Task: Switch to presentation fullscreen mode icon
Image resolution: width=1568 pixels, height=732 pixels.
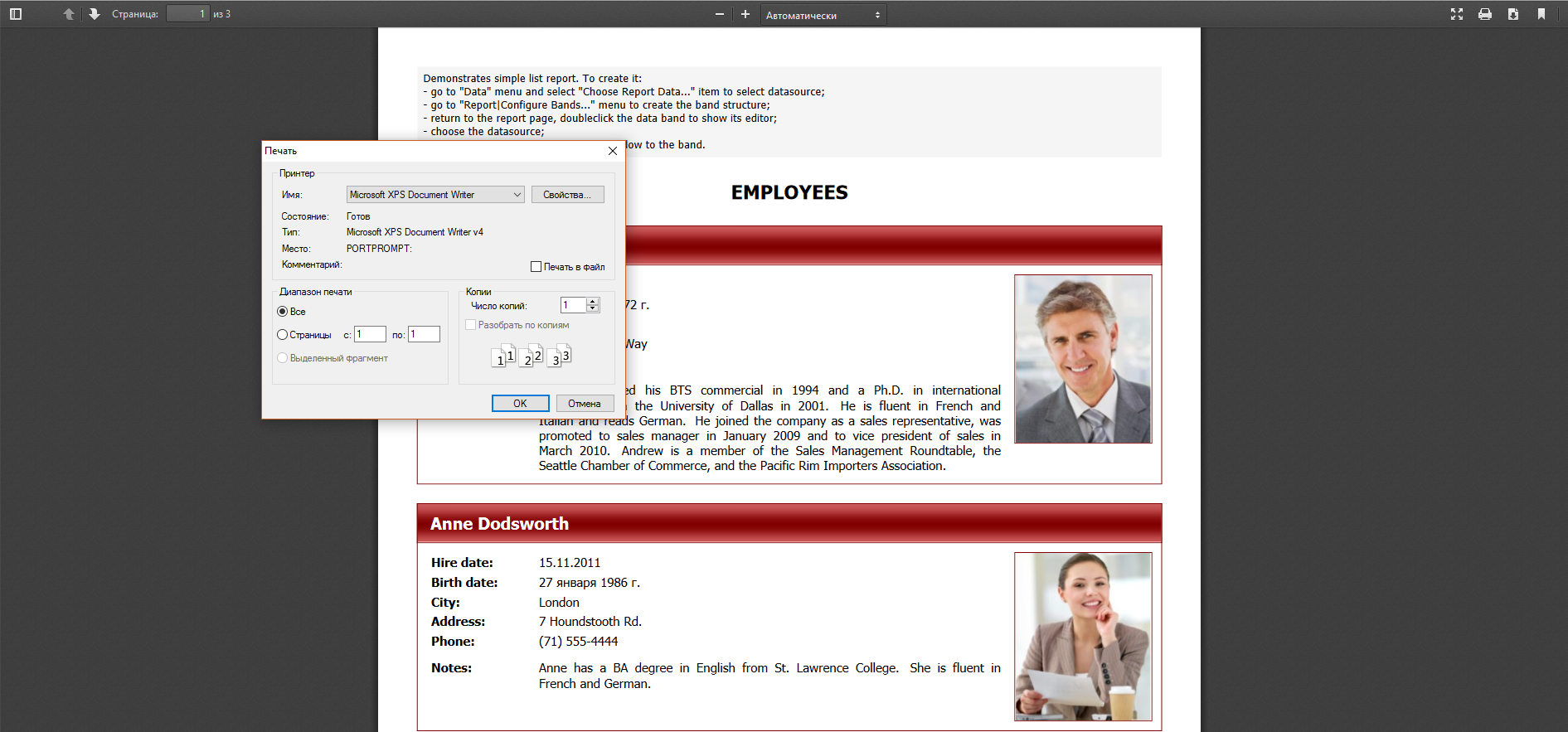Action: point(1457,14)
